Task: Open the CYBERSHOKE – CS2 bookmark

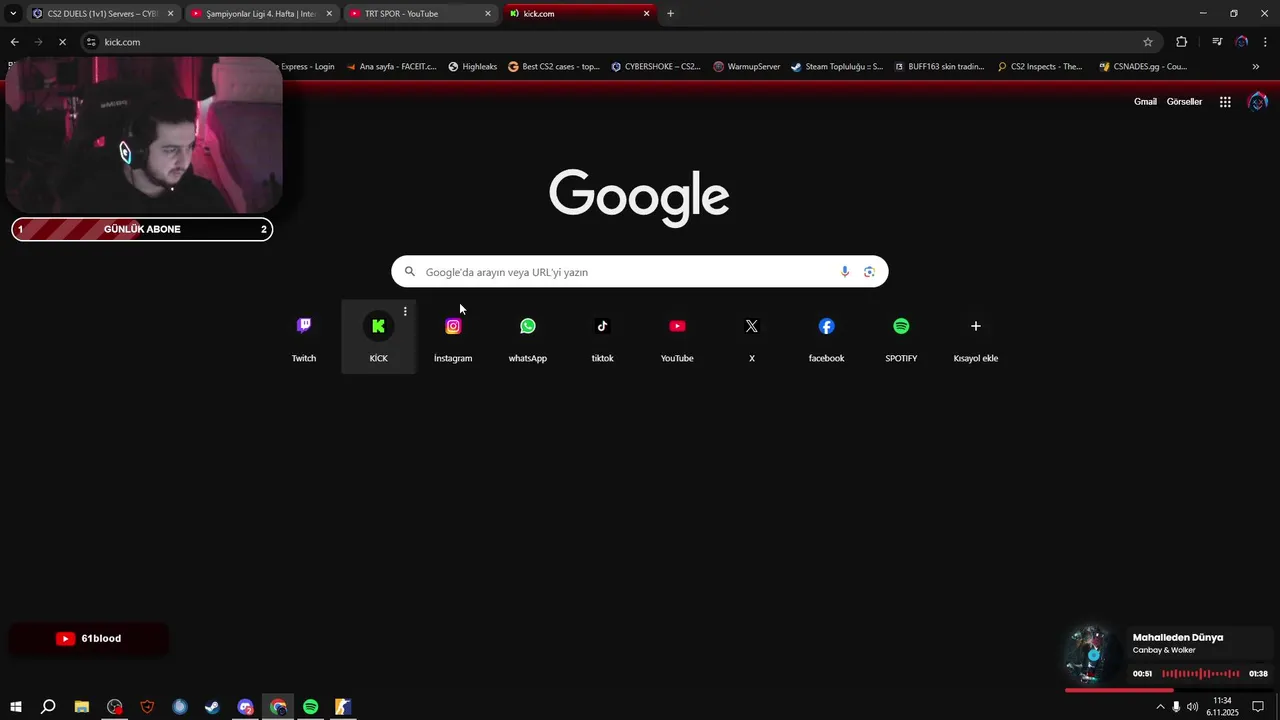Action: [x=656, y=67]
